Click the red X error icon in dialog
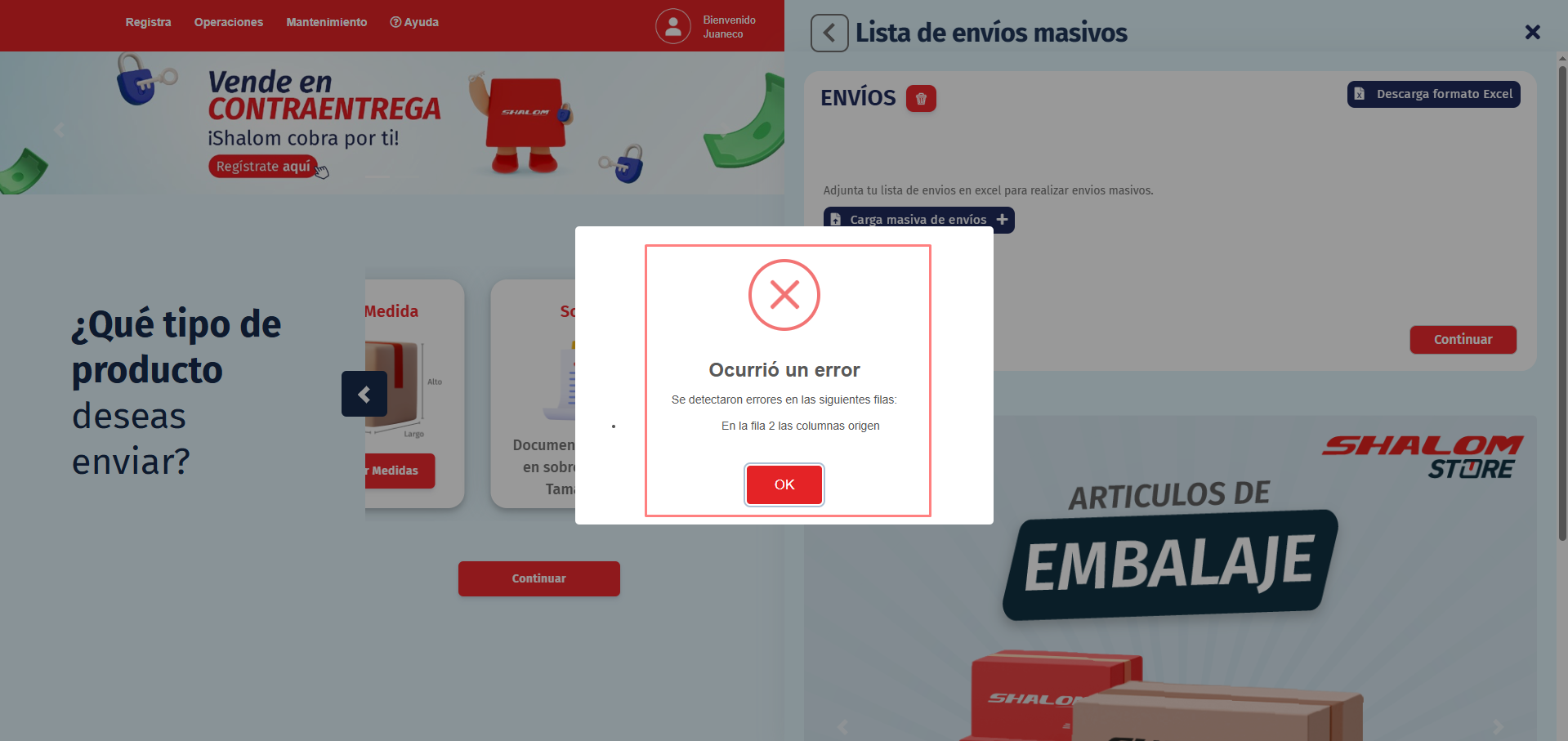Viewport: 1568px width, 741px height. pos(784,295)
